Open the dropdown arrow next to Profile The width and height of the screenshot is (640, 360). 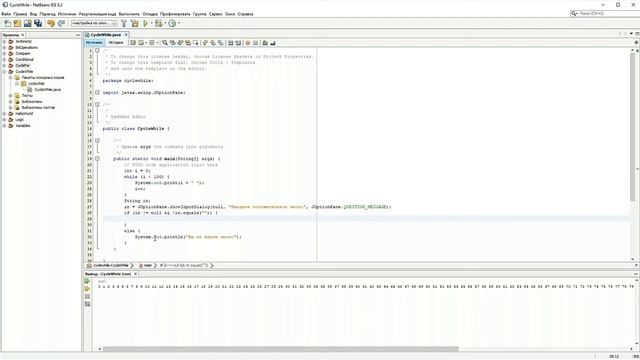[x=179, y=23]
